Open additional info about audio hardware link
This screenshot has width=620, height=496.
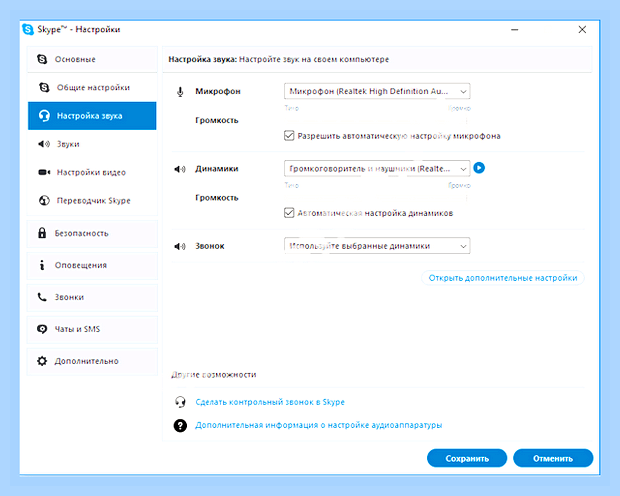318,425
